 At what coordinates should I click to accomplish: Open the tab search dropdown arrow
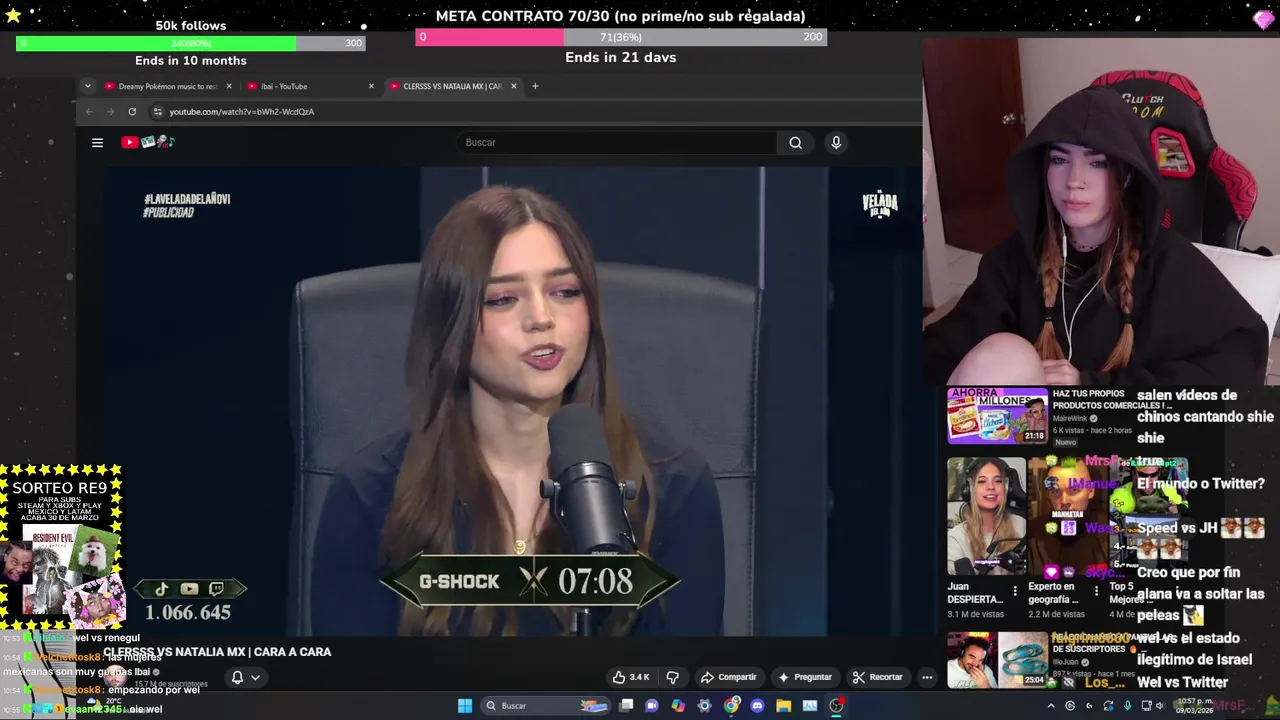[87, 86]
